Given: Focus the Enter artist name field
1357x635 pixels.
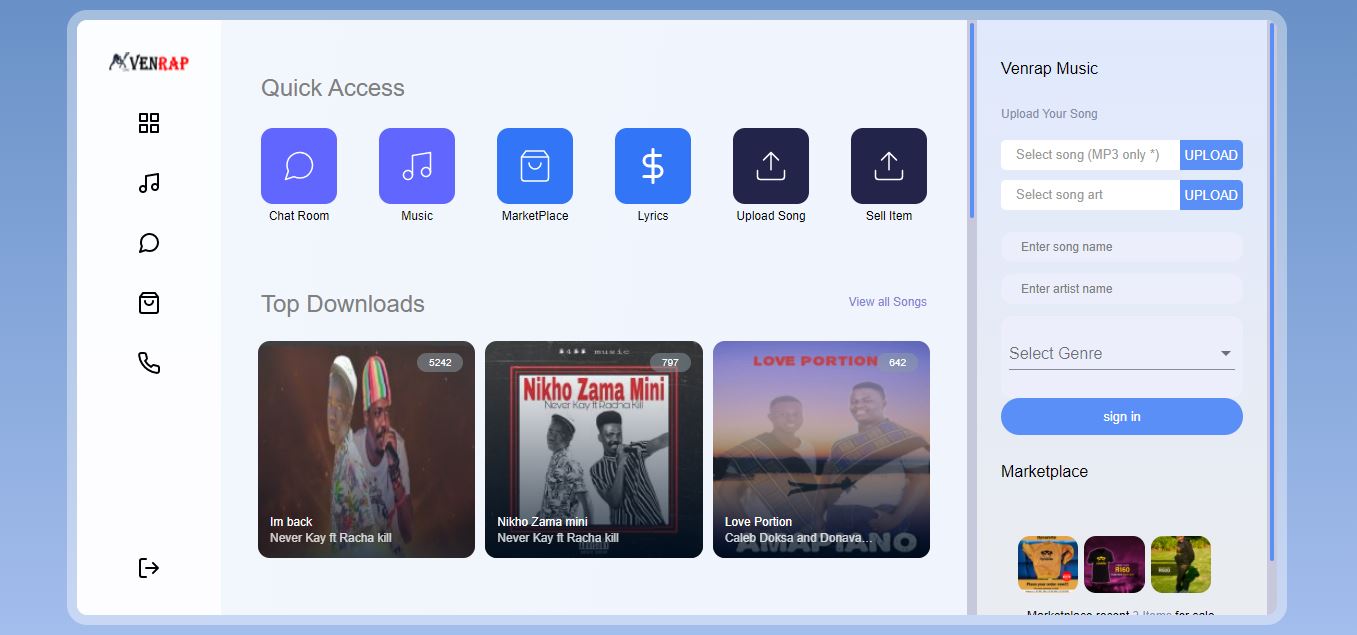Looking at the screenshot, I should (1121, 289).
